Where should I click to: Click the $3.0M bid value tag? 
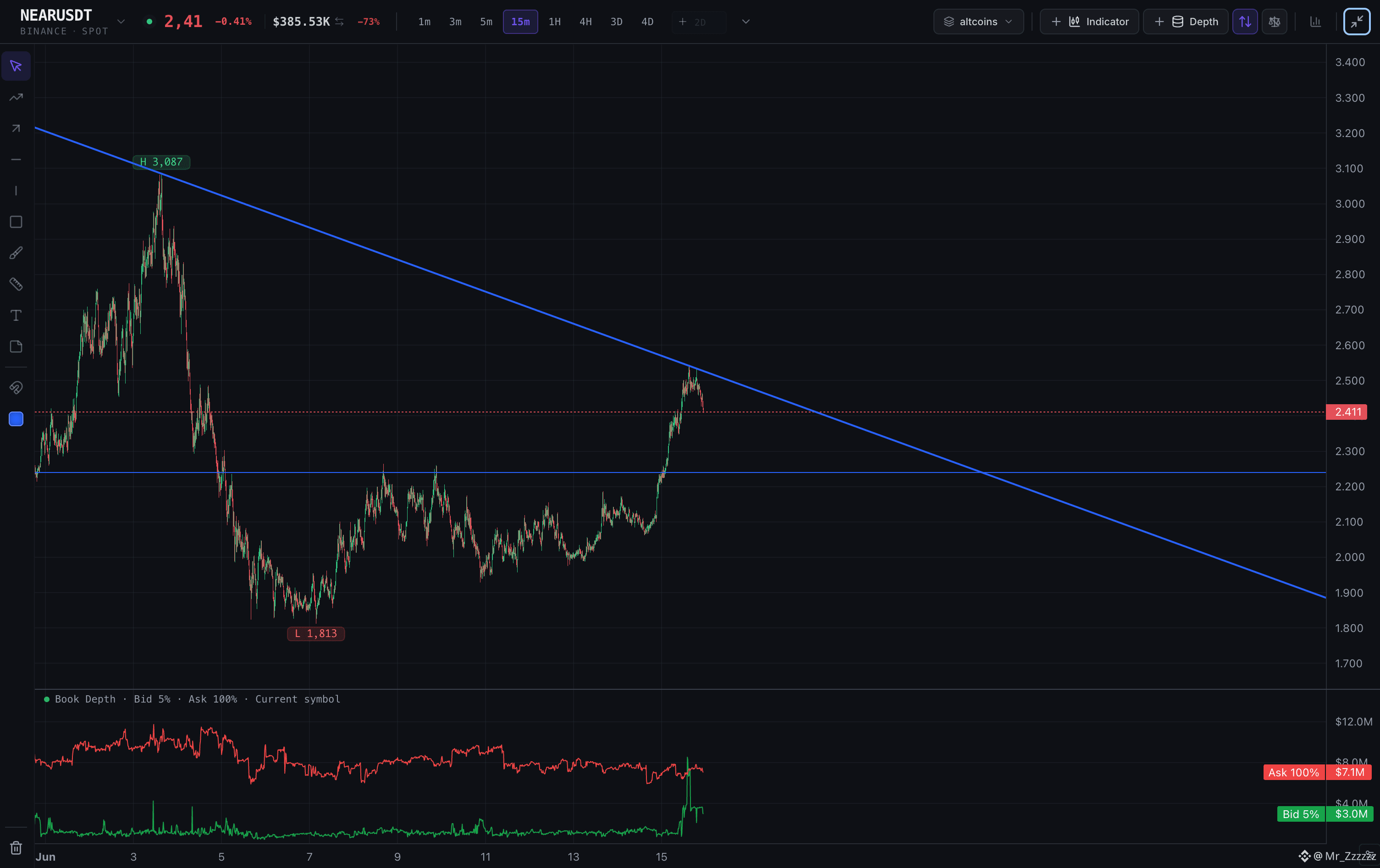tap(1350, 814)
